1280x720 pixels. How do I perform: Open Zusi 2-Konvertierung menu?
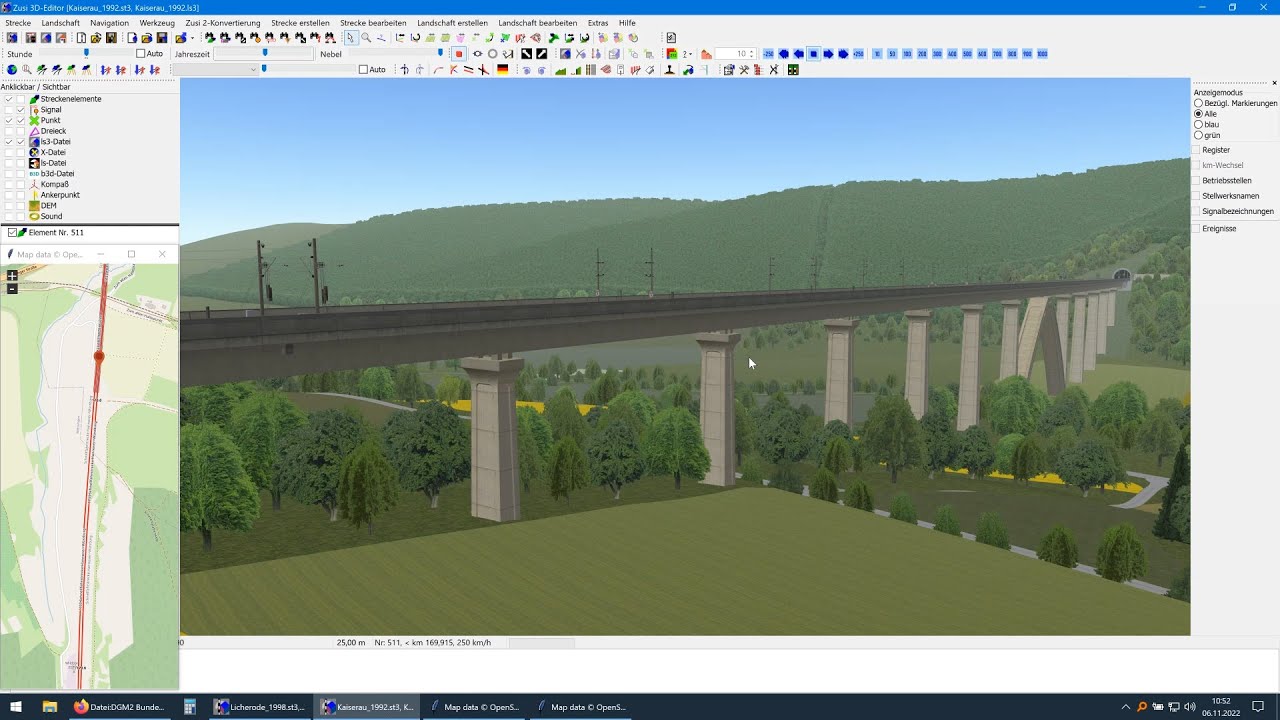coord(223,22)
